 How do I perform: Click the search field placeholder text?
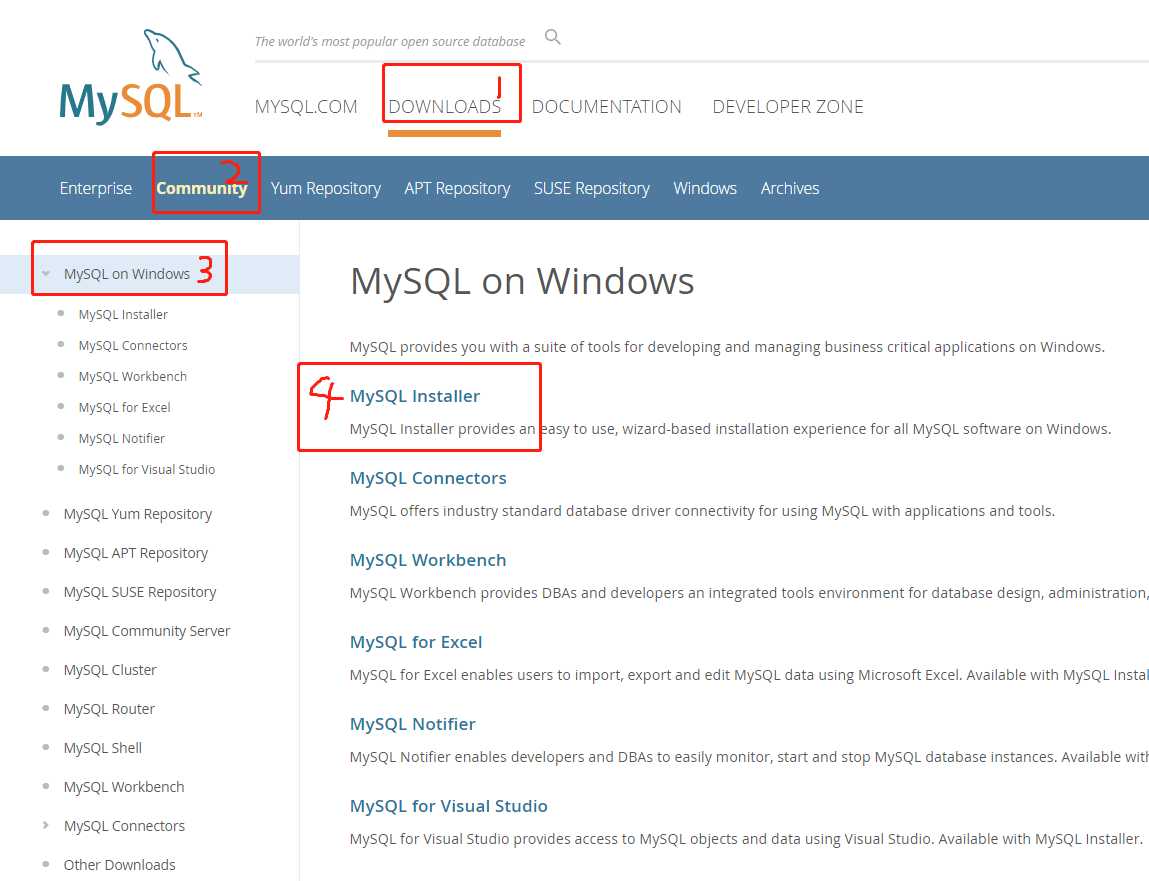click(390, 42)
